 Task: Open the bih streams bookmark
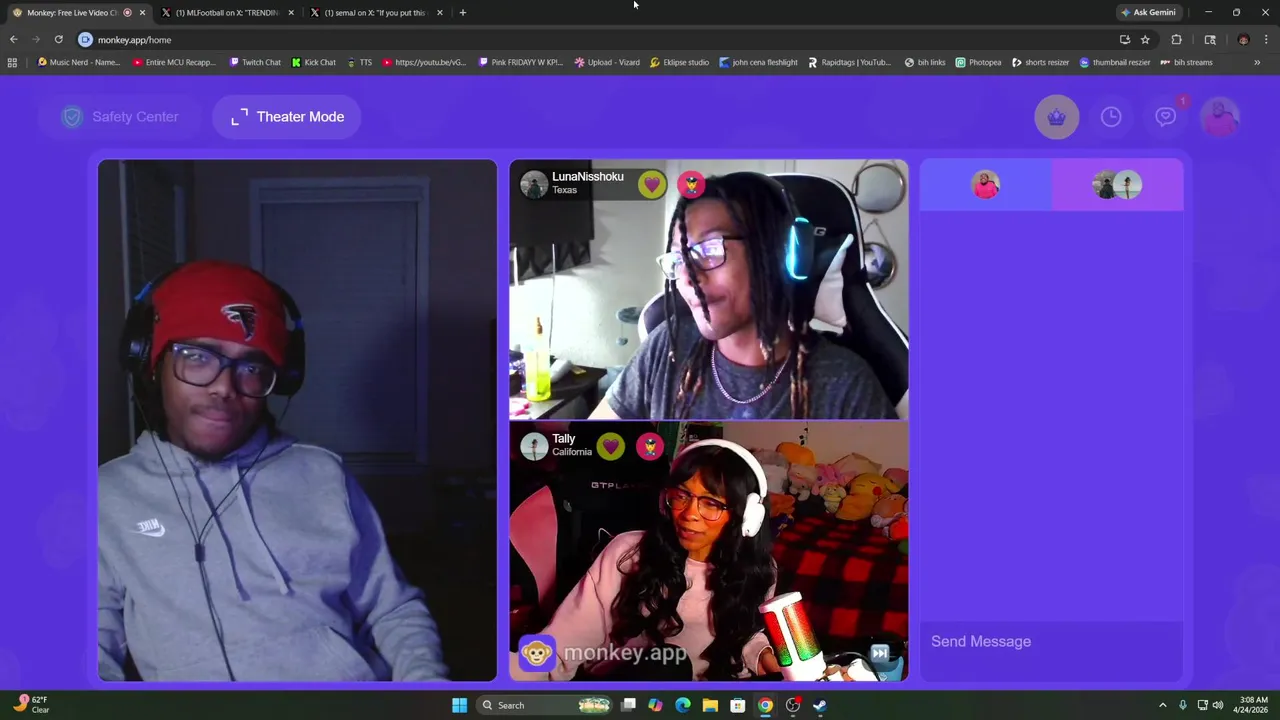(x=1186, y=62)
